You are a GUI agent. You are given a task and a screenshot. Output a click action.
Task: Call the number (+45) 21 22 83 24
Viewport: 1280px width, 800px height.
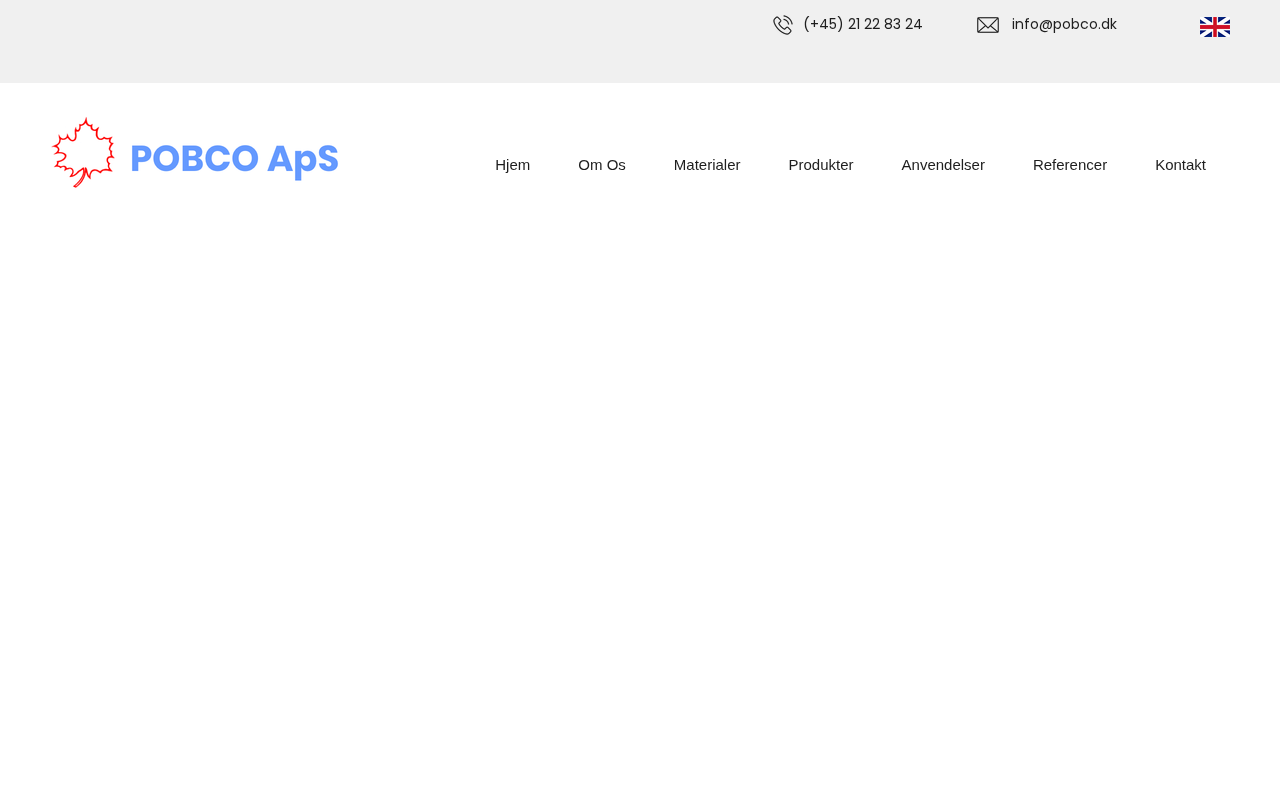click(x=863, y=24)
